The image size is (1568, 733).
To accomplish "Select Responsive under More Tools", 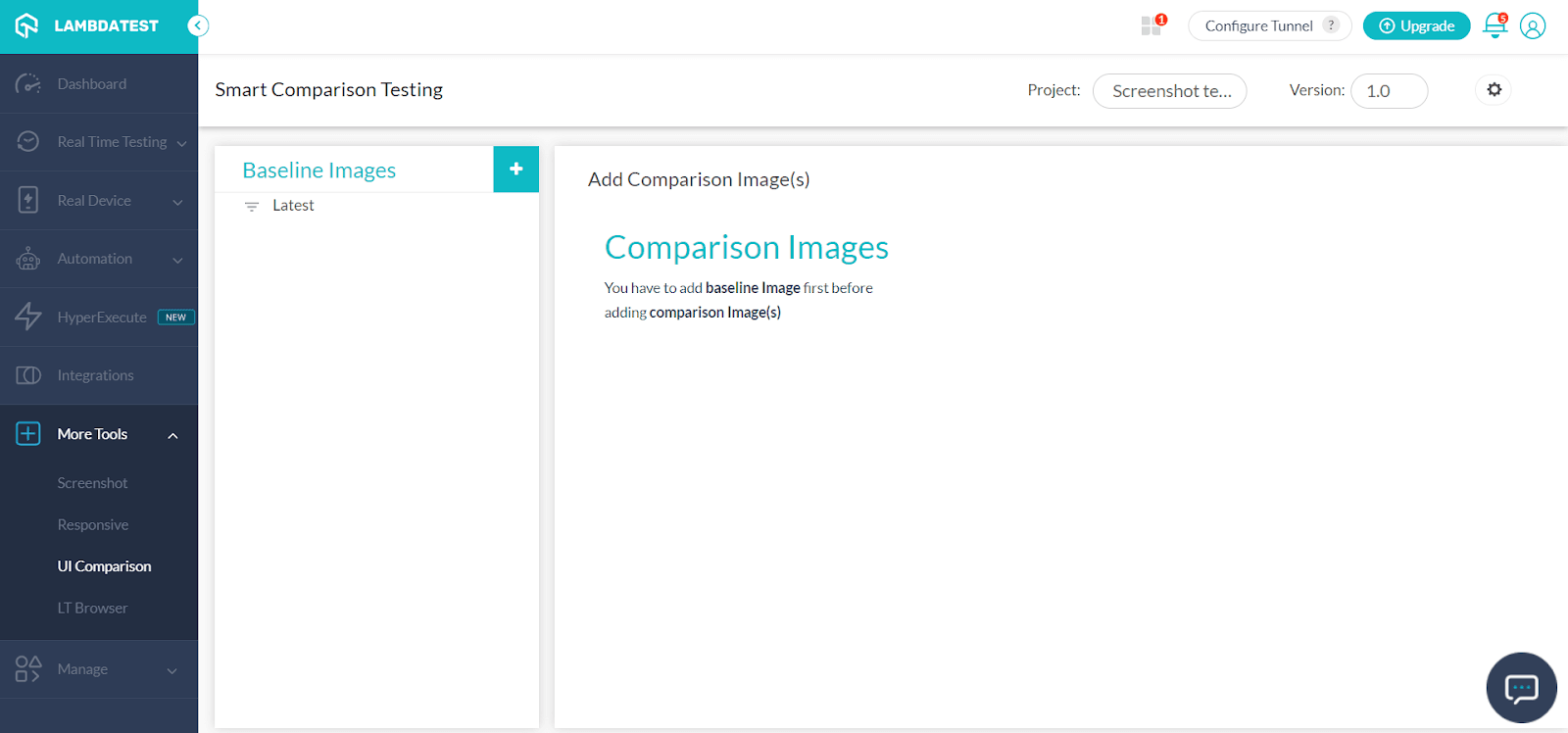I will tap(93, 525).
